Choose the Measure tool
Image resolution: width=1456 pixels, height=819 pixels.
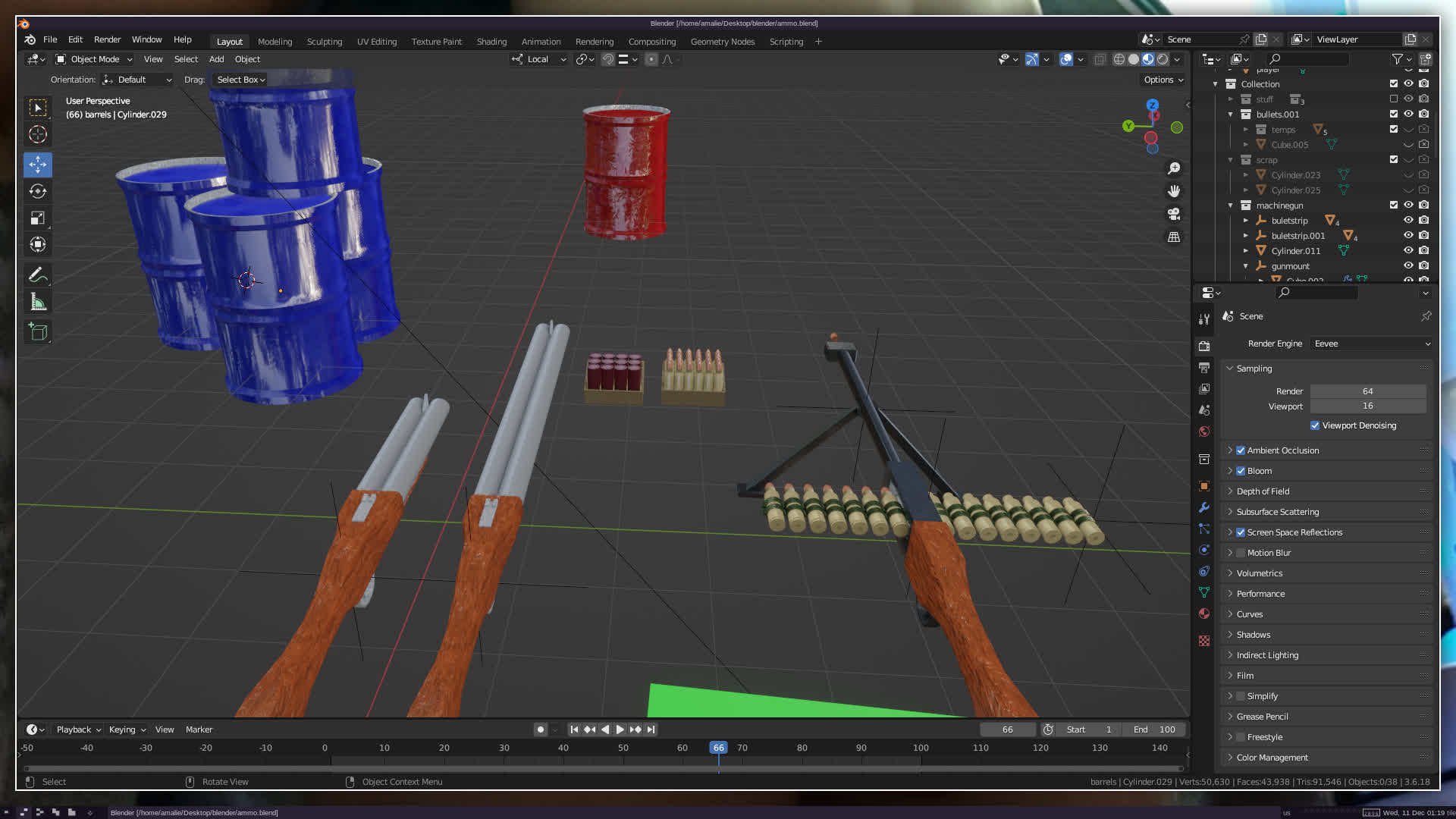(x=38, y=303)
